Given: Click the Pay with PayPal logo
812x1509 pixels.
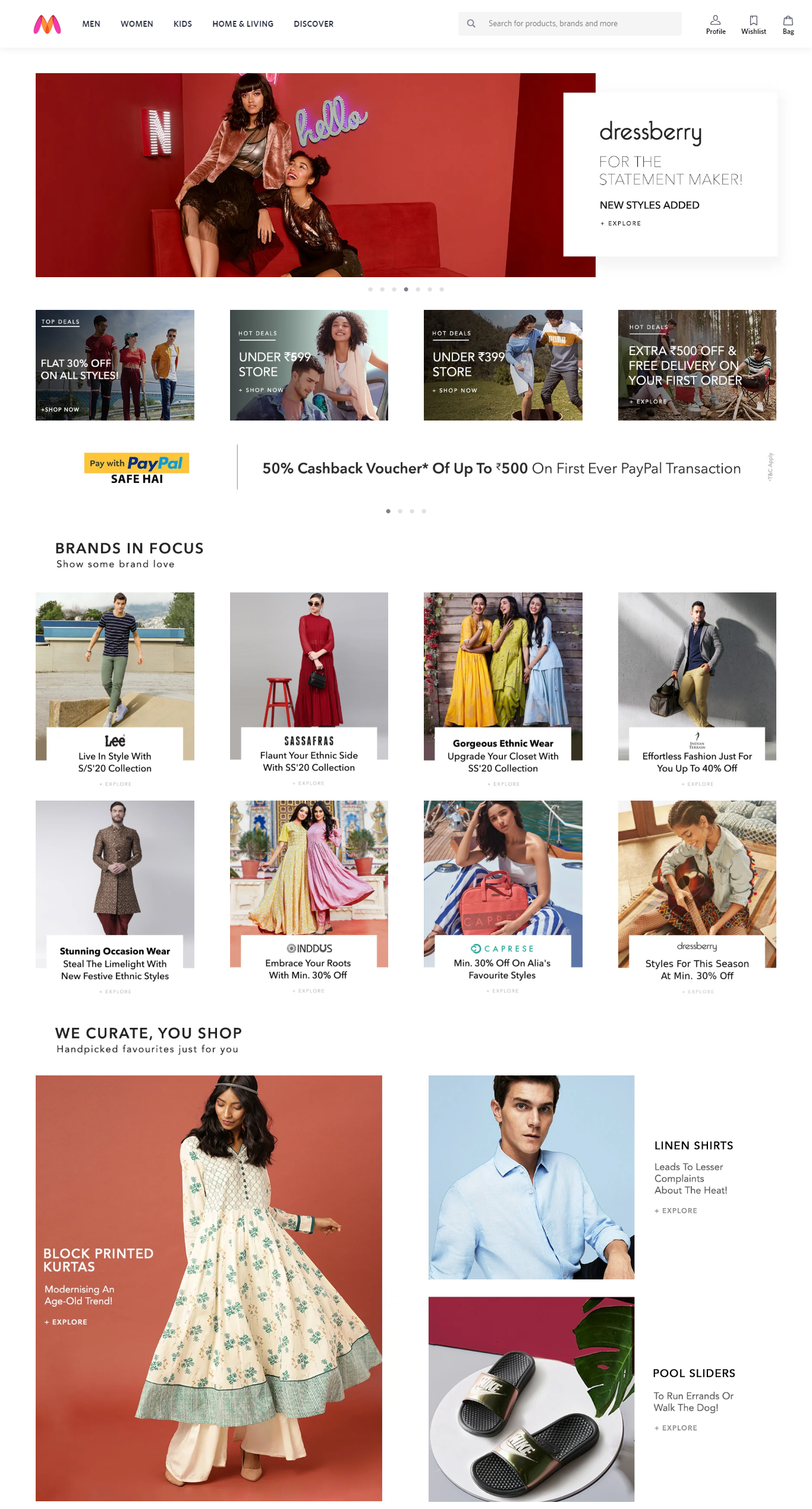Looking at the screenshot, I should (x=137, y=469).
